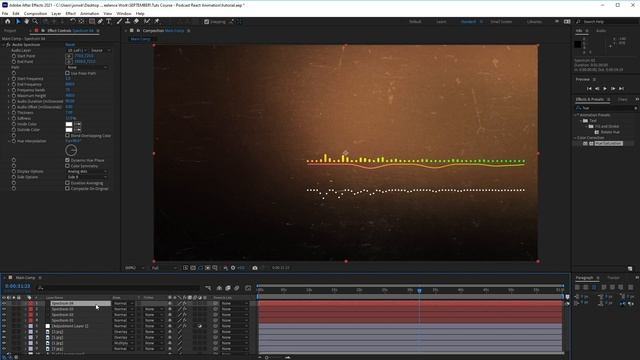Viewport: 640px width, 360px height.
Task: Click the timeline search magnifier icon
Action: point(40,288)
